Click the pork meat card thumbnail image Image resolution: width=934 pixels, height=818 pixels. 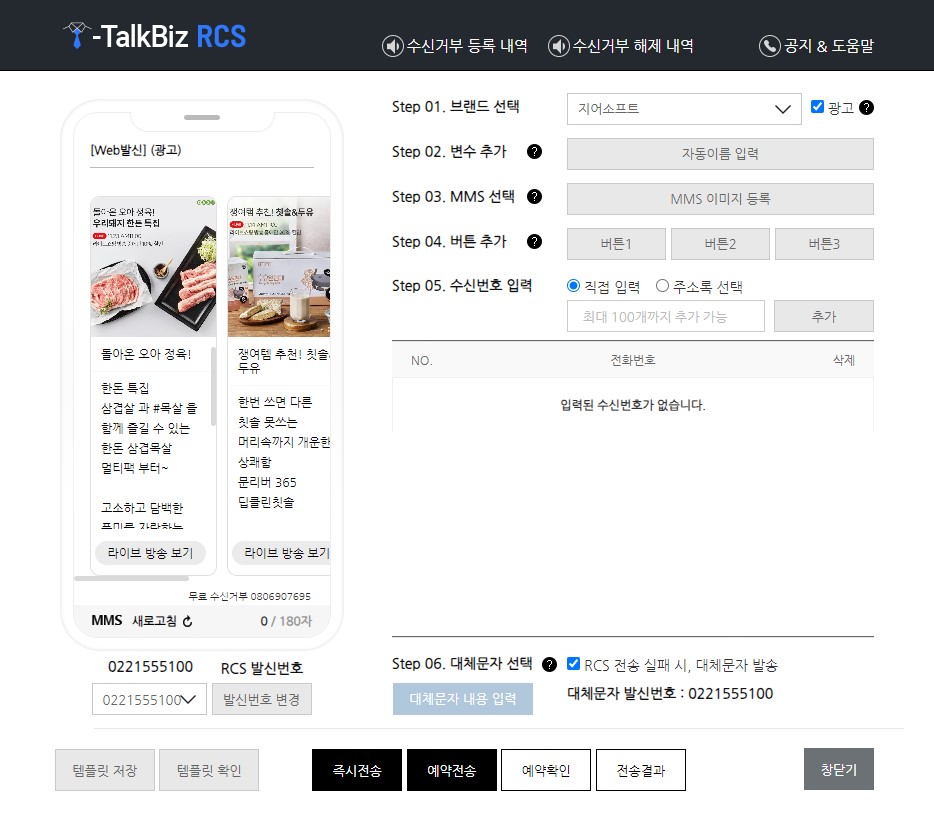tap(153, 267)
